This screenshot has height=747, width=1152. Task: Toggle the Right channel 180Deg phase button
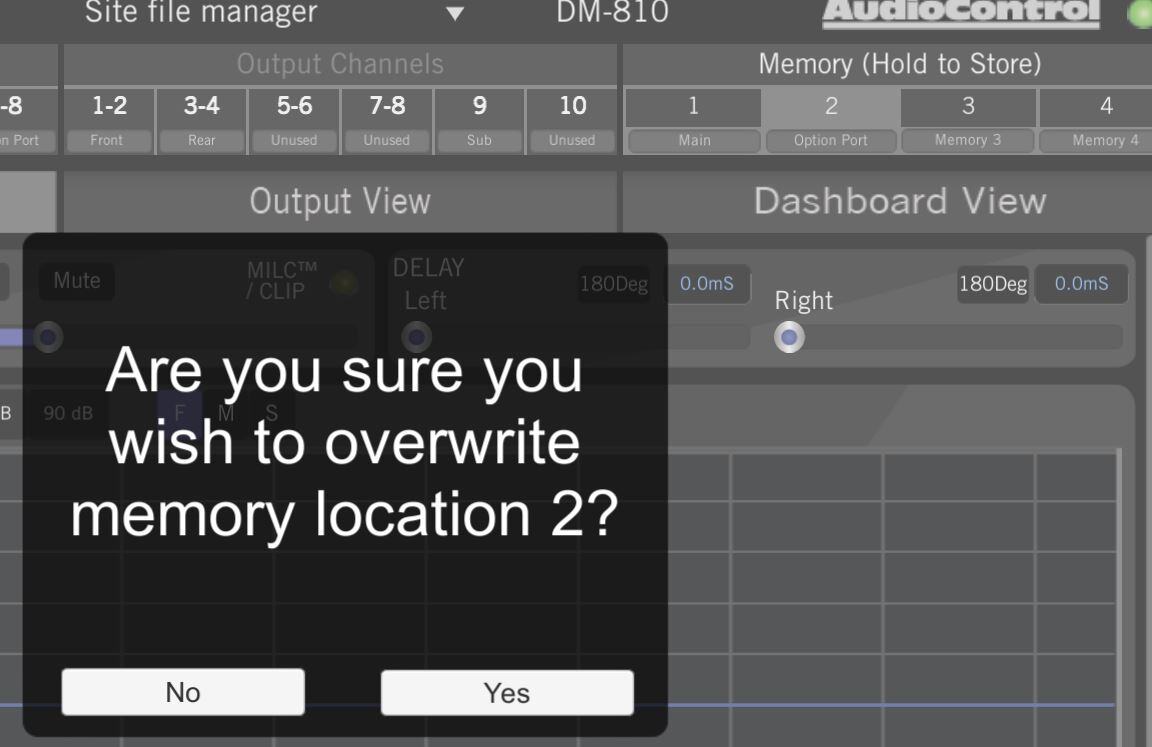coord(993,284)
